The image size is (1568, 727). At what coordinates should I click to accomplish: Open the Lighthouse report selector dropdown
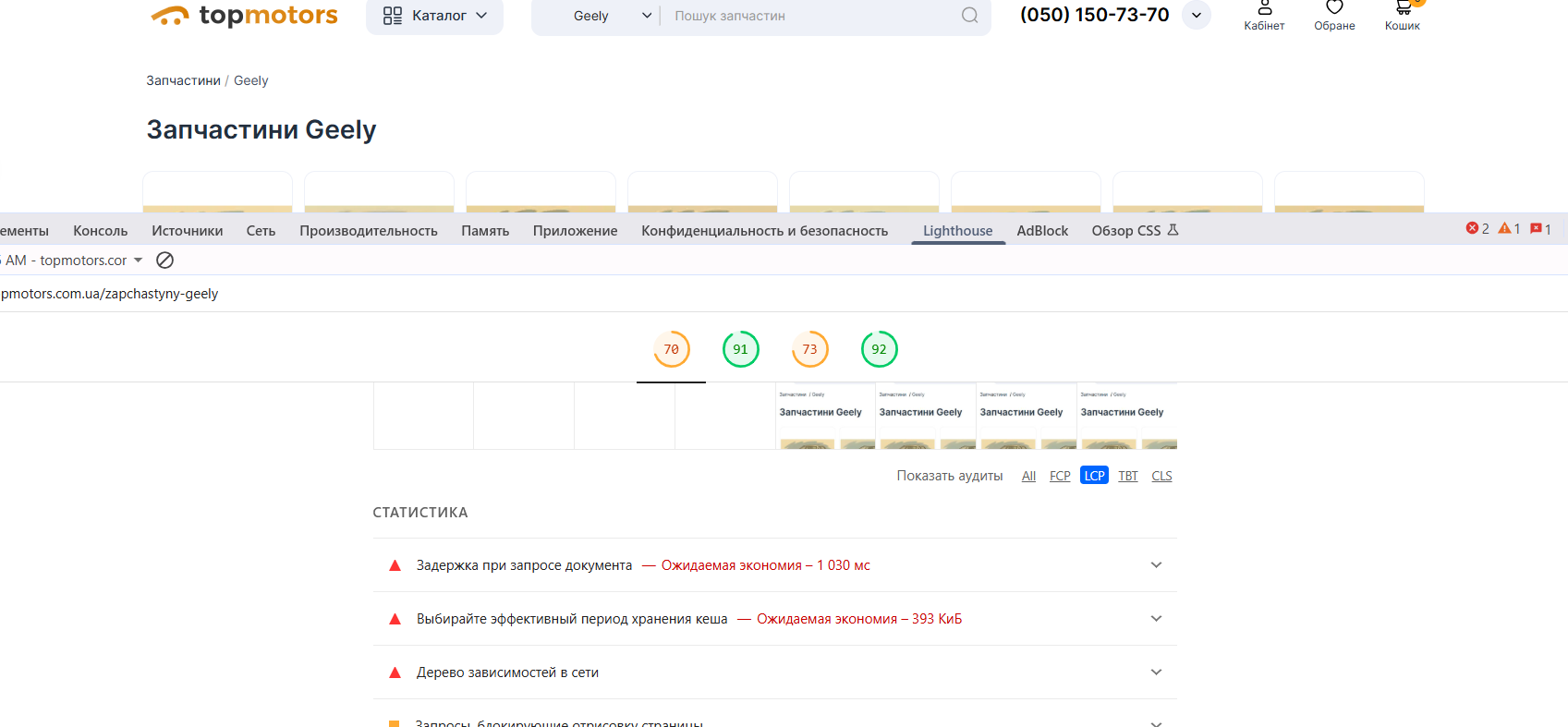(x=72, y=261)
